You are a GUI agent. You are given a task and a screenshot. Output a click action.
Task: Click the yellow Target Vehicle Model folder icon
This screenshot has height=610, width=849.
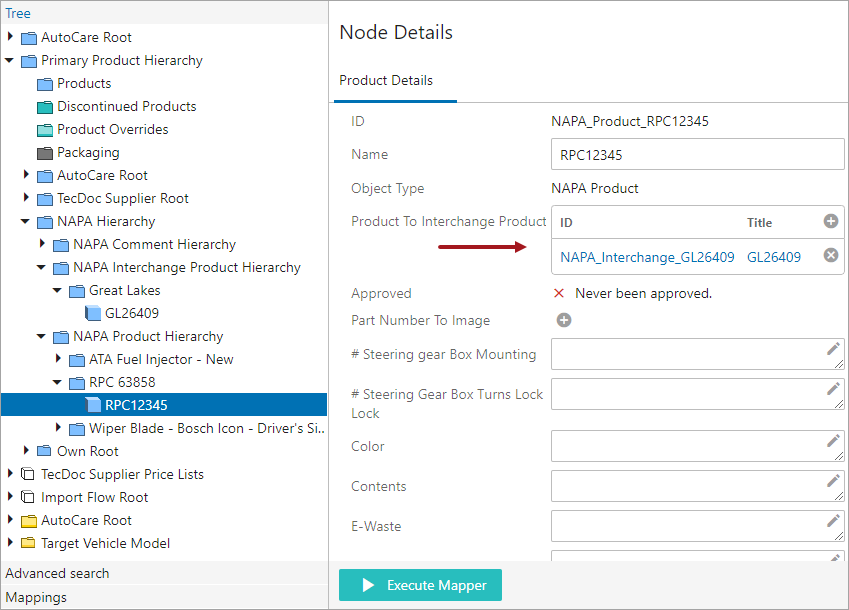pos(28,543)
